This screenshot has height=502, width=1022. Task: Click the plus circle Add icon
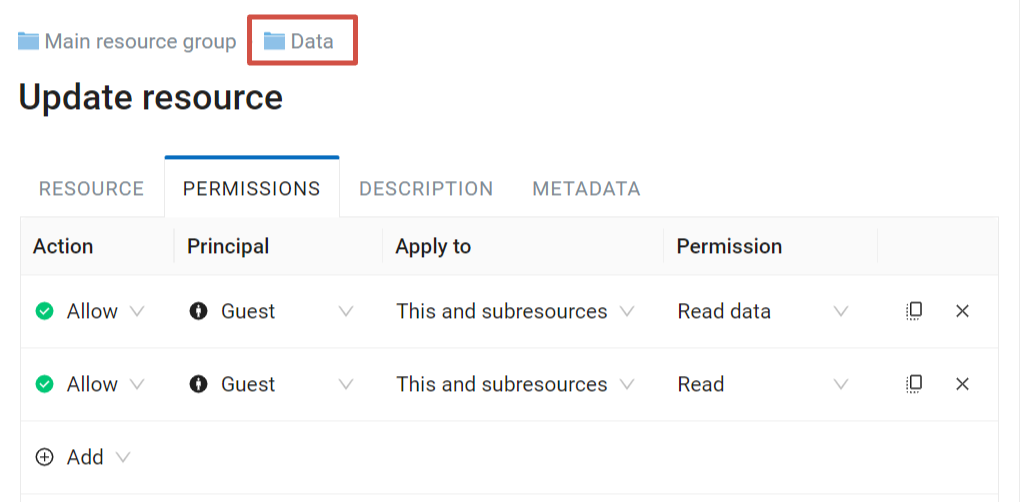point(44,458)
